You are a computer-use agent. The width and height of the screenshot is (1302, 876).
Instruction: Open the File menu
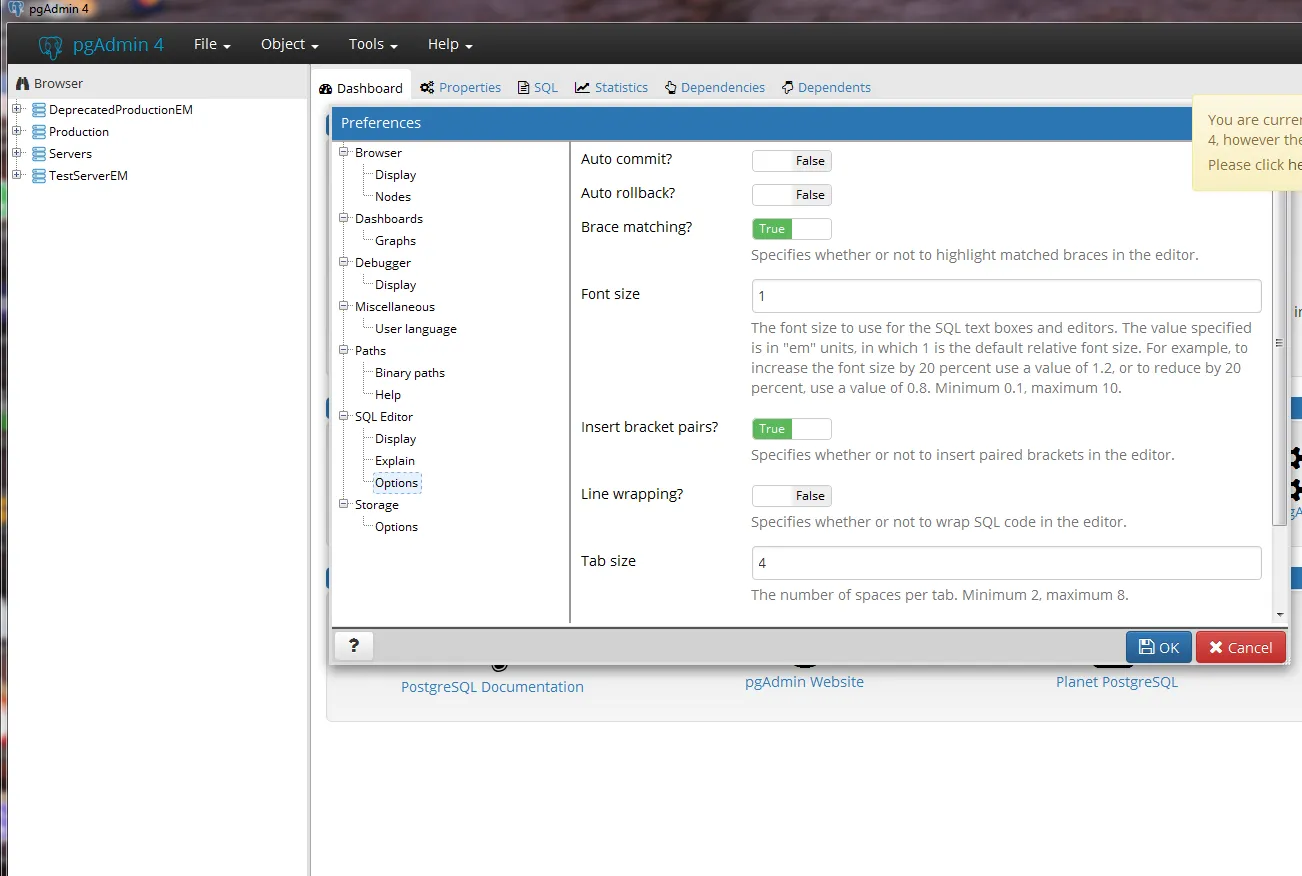coord(212,44)
